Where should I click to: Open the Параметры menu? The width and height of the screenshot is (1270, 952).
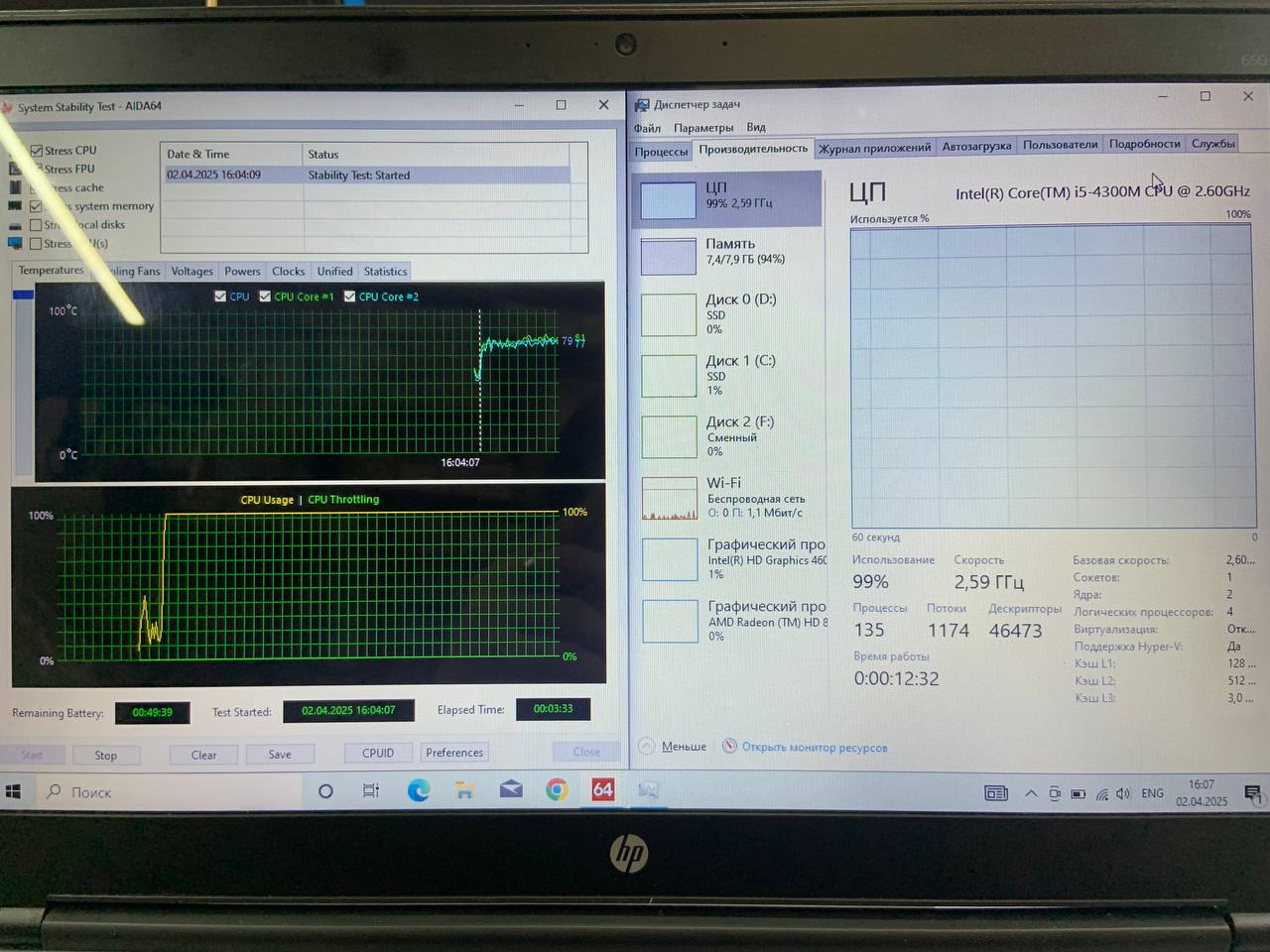702,128
